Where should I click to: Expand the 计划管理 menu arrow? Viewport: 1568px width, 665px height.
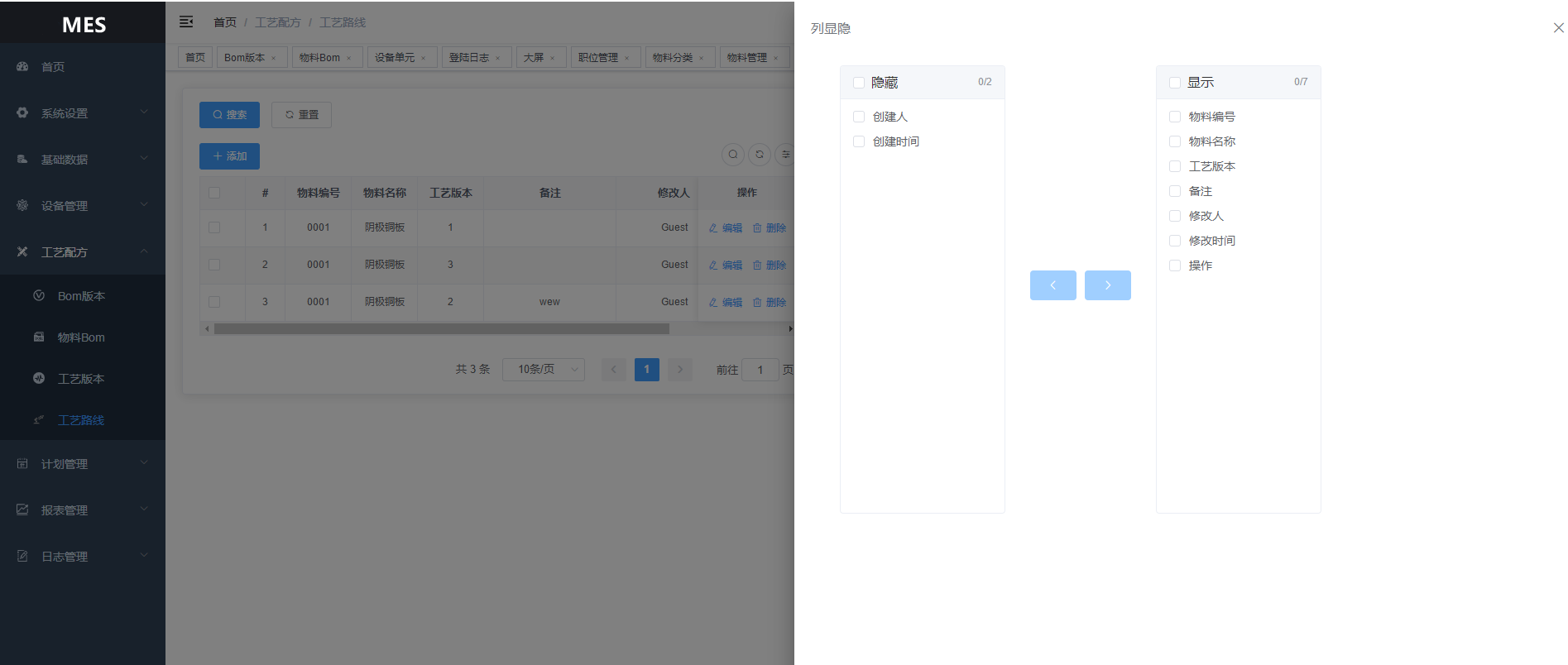[144, 462]
